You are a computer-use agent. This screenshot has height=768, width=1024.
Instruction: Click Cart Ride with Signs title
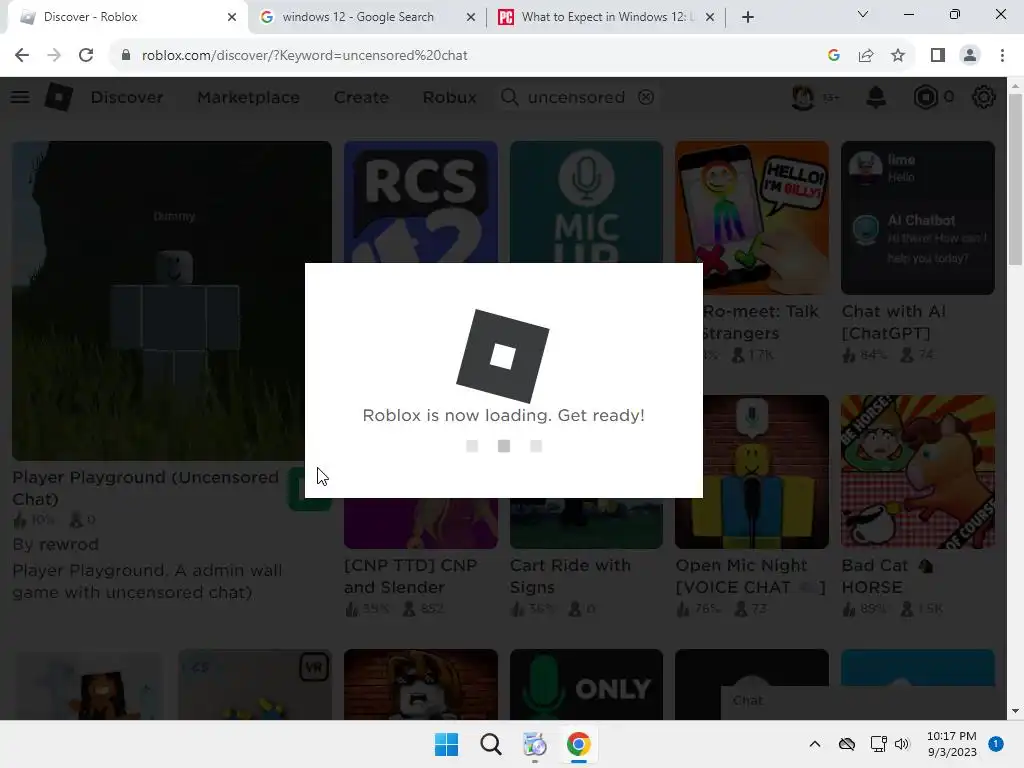click(x=570, y=576)
